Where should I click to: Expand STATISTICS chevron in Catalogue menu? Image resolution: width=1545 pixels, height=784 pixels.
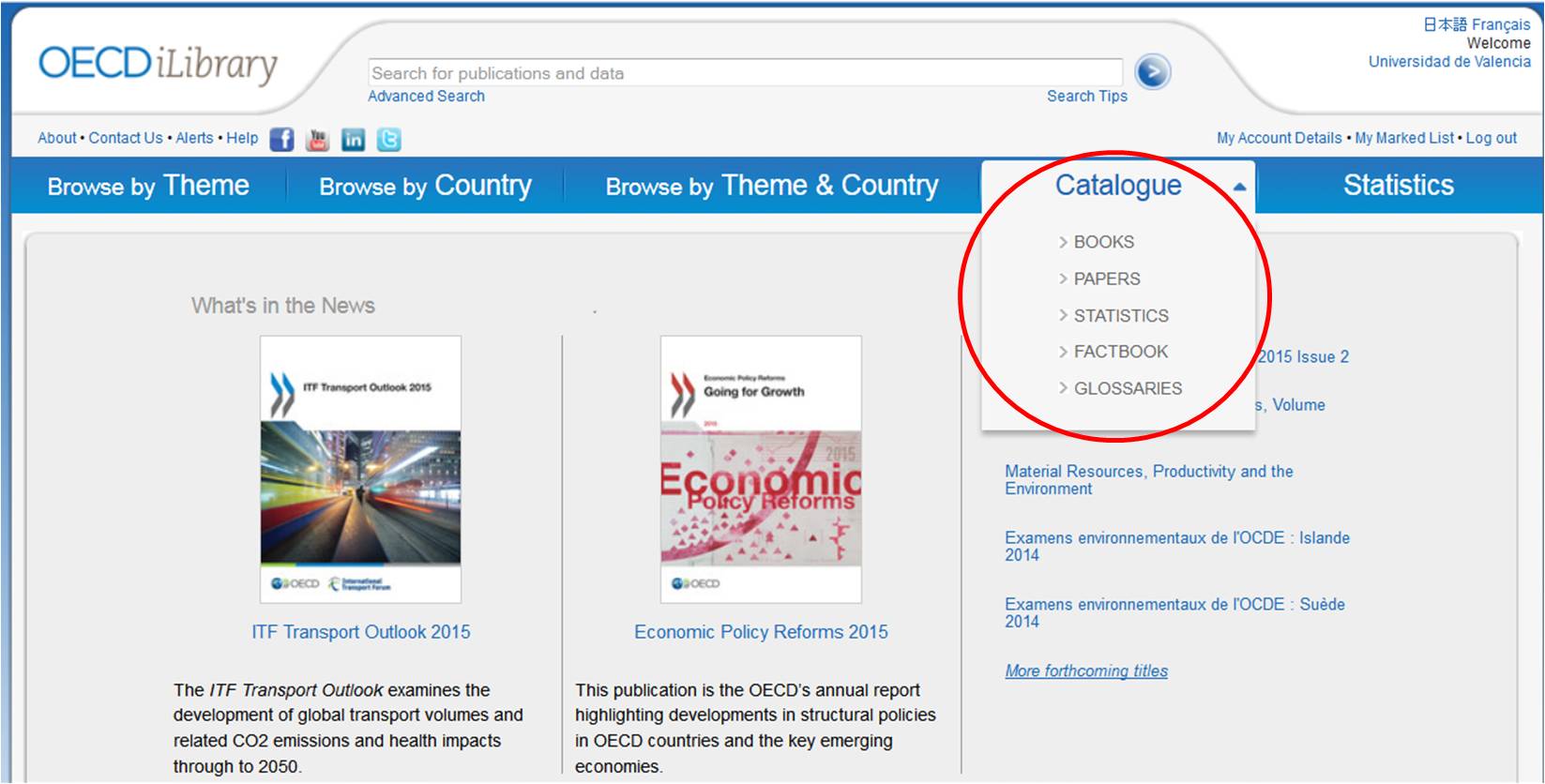click(1063, 315)
